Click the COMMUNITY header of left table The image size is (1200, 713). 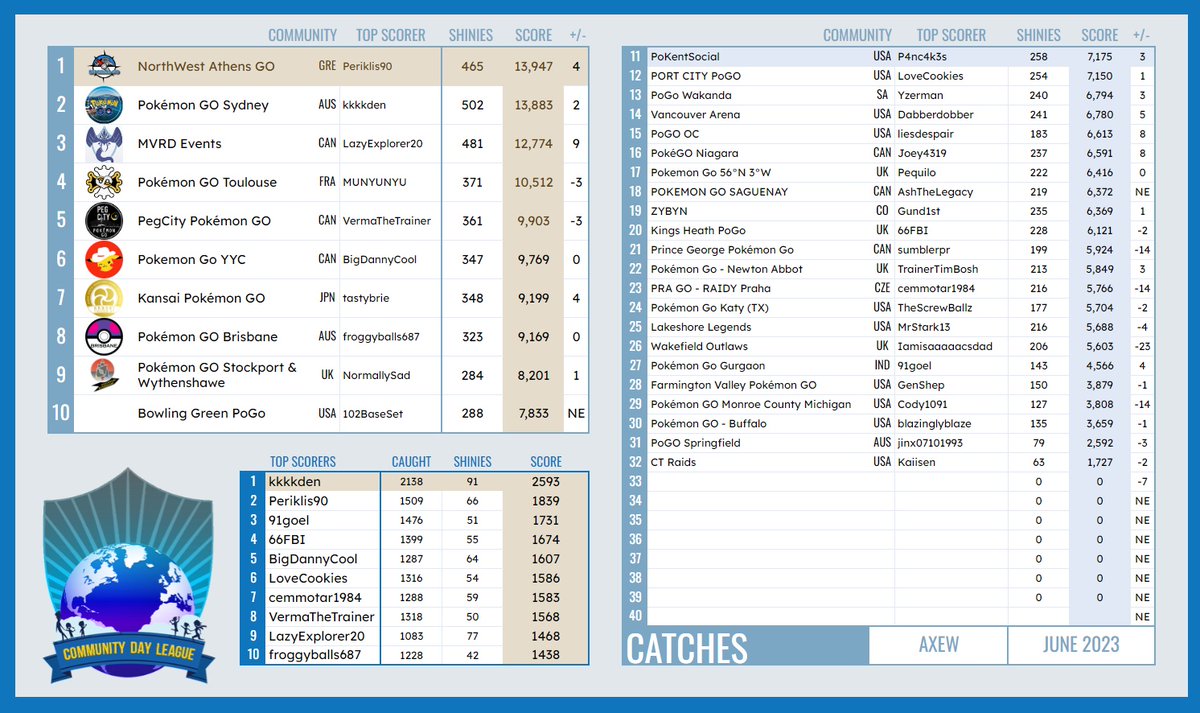[302, 35]
